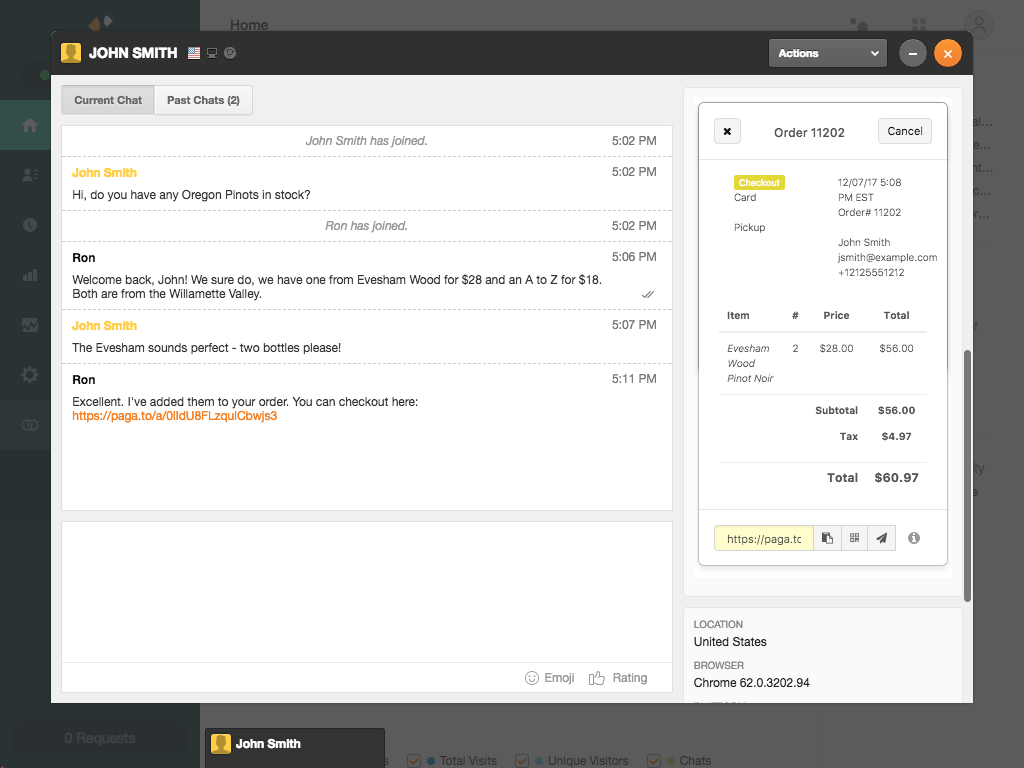Open the paga.to checkout link in chat

pyautogui.click(x=174, y=416)
